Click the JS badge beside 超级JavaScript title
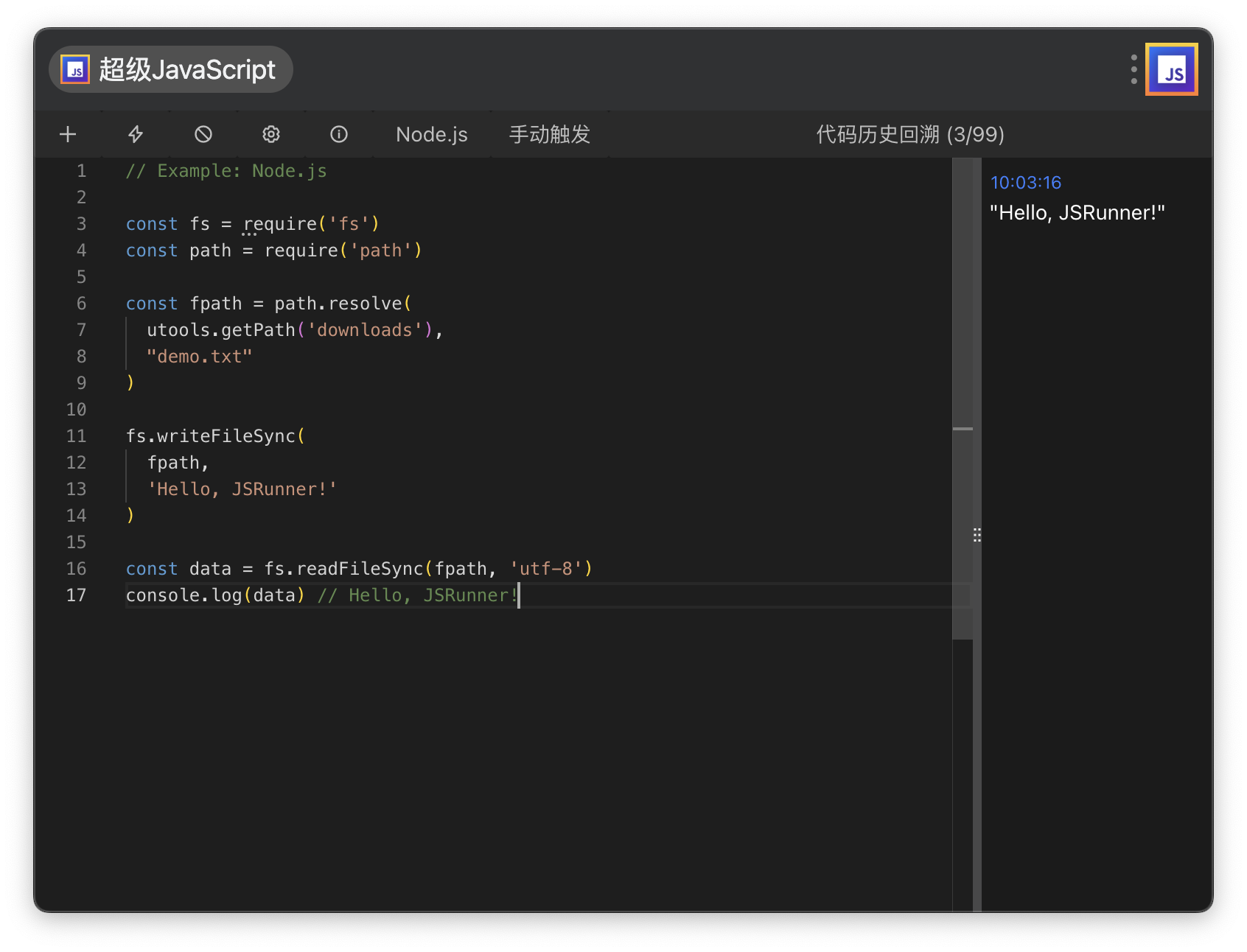This screenshot has height=952, width=1247. pos(74,69)
